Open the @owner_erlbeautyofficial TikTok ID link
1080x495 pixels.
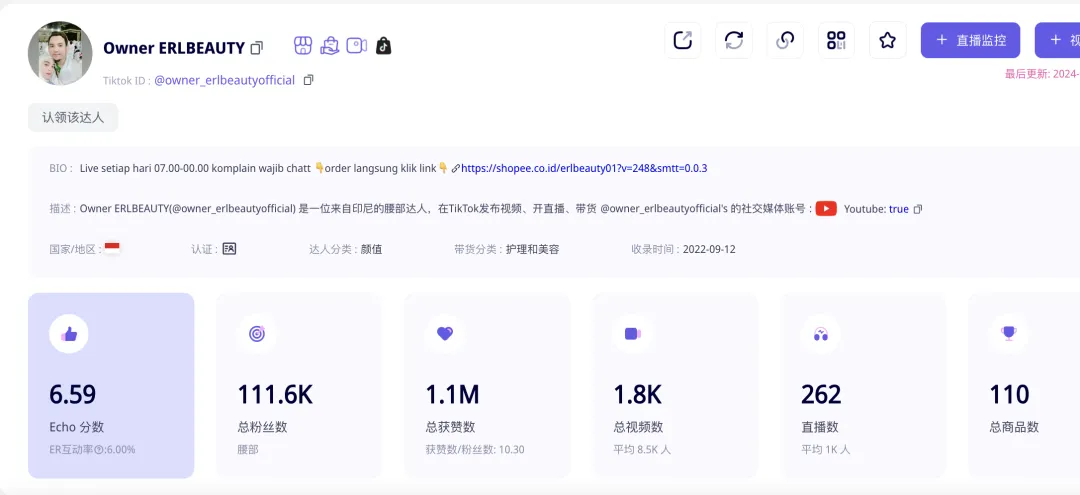coord(224,80)
